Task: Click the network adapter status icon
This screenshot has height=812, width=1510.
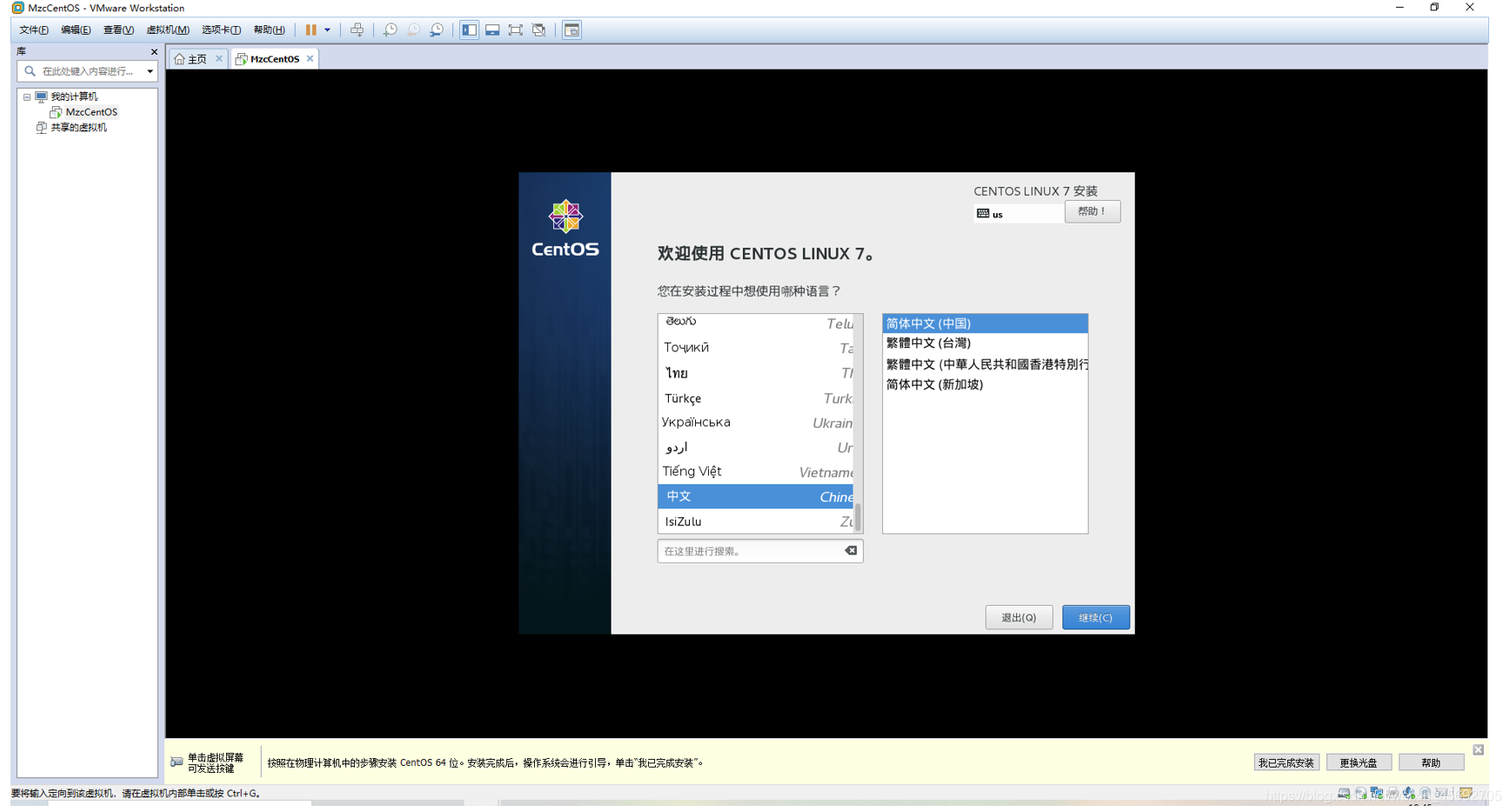Action: pos(1376,794)
